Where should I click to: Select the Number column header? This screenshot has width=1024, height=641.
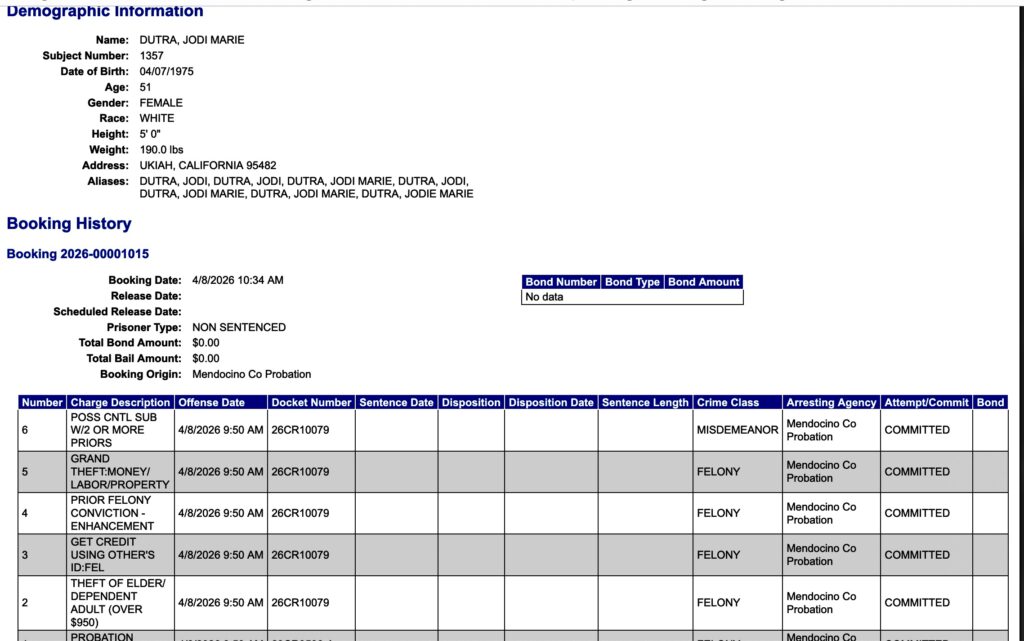[x=42, y=403]
